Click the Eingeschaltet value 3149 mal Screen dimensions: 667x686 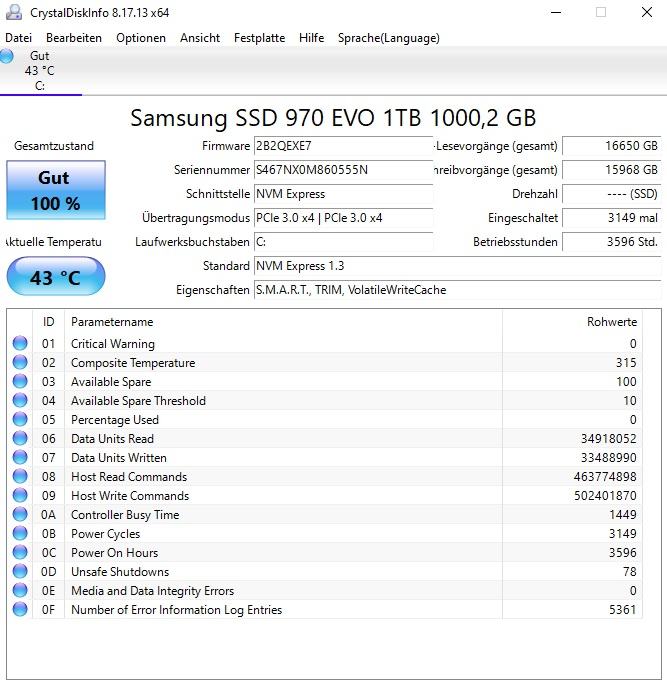click(x=611, y=218)
